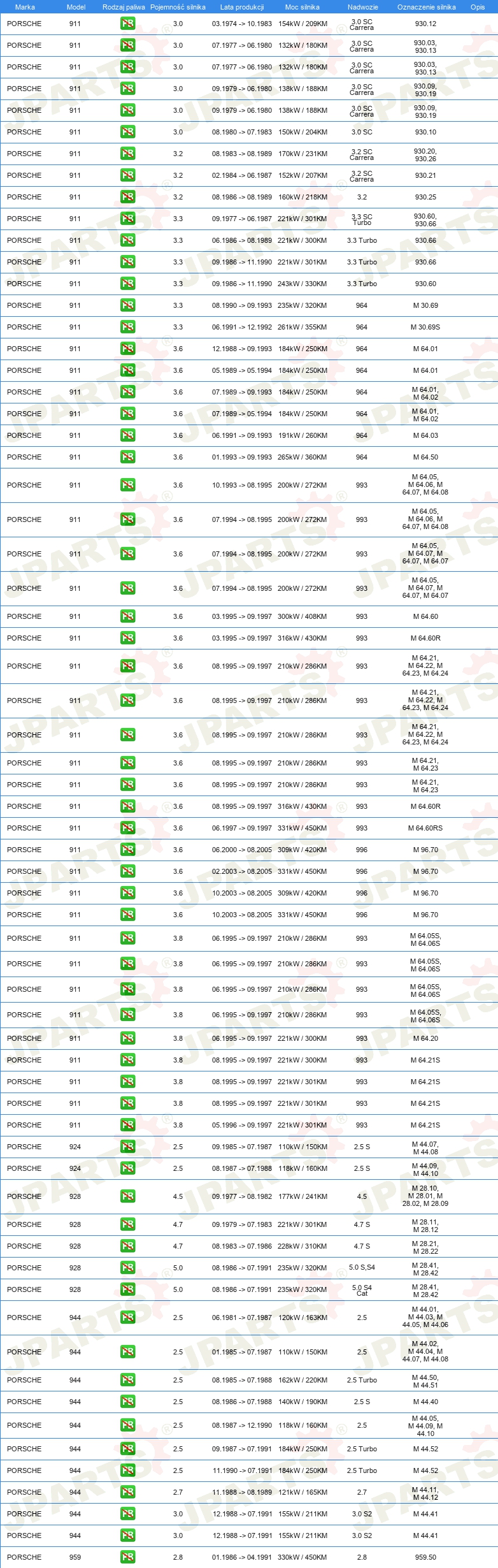498x1568 pixels.
Task: Select the fuel icon in the 928 09.1979 -> 07.1983 row
Action: pos(127,1224)
